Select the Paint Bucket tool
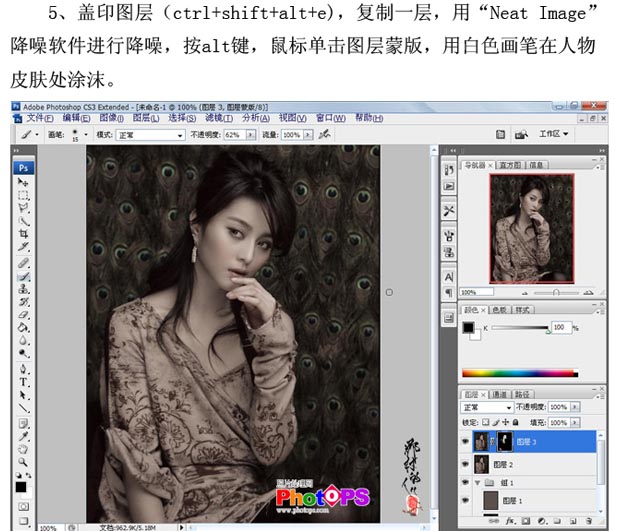The height and width of the screenshot is (531, 619). [23, 328]
